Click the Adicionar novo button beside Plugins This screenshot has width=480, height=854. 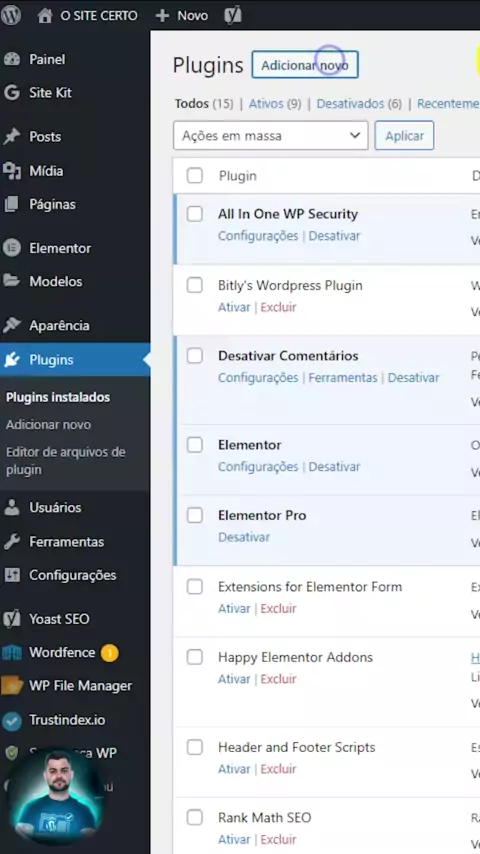305,65
